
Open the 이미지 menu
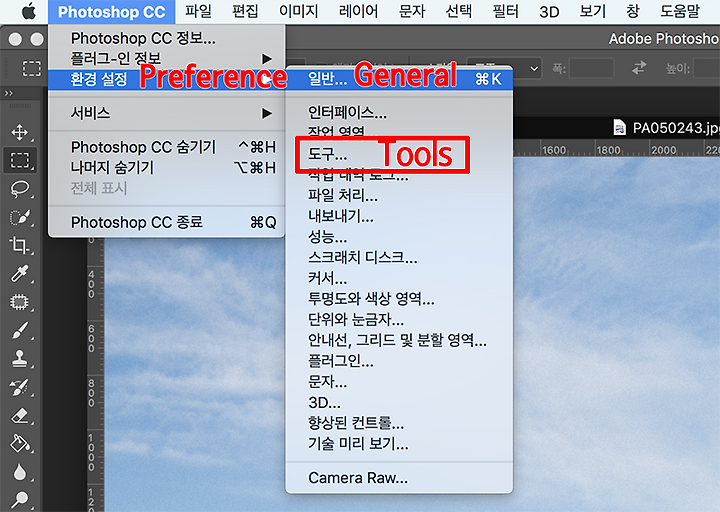coord(298,12)
